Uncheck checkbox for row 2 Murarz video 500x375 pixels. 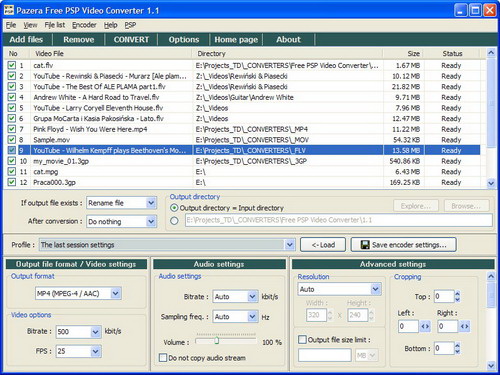pos(12,76)
